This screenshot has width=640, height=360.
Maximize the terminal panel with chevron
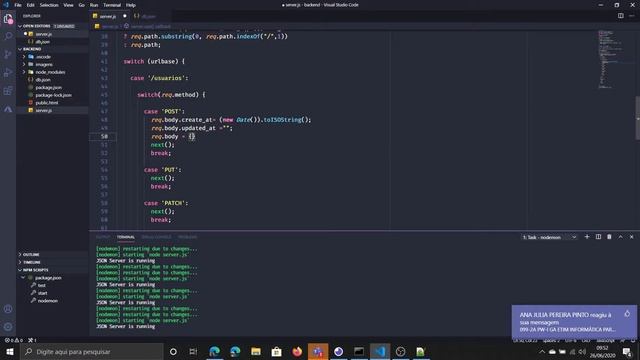click(620, 237)
